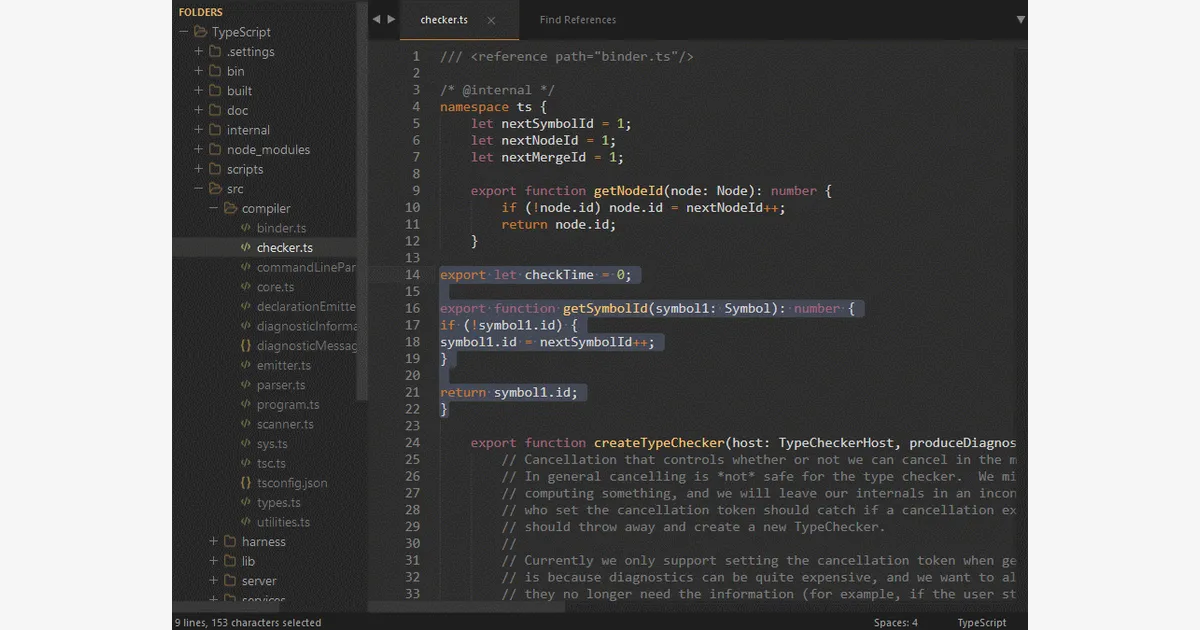1200x630 pixels.
Task: Click line number 14 in gutter
Action: (414, 275)
